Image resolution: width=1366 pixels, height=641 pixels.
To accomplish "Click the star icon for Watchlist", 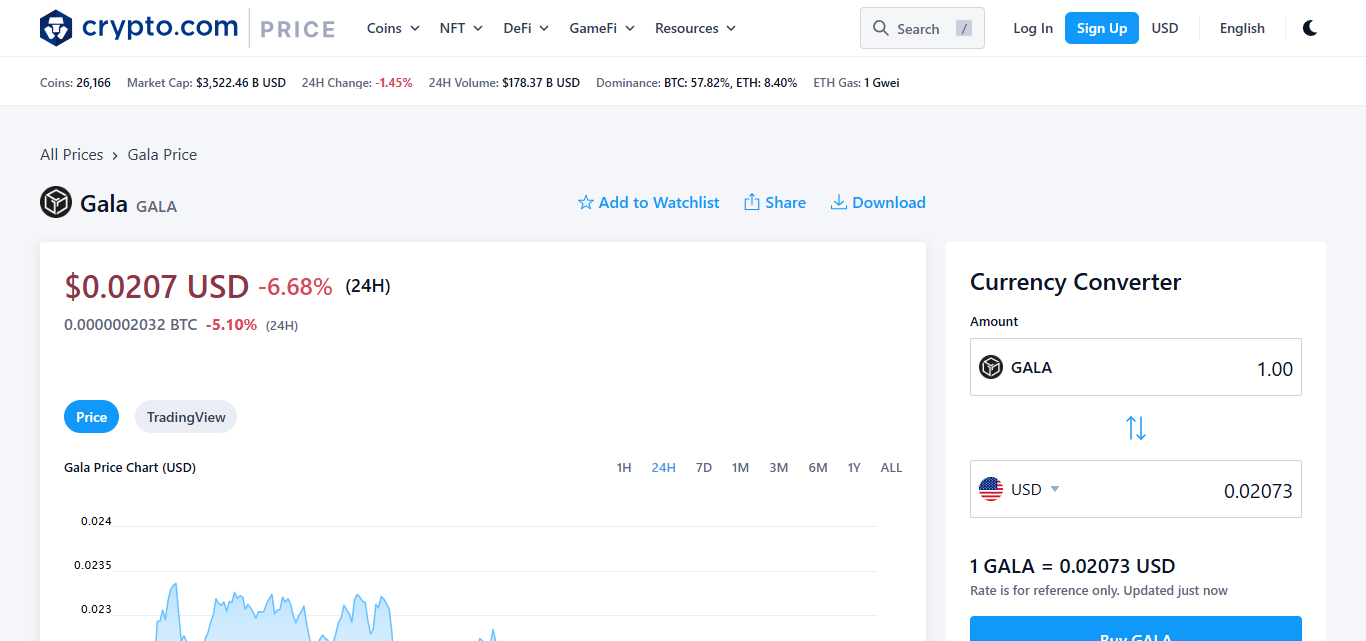I will [586, 203].
